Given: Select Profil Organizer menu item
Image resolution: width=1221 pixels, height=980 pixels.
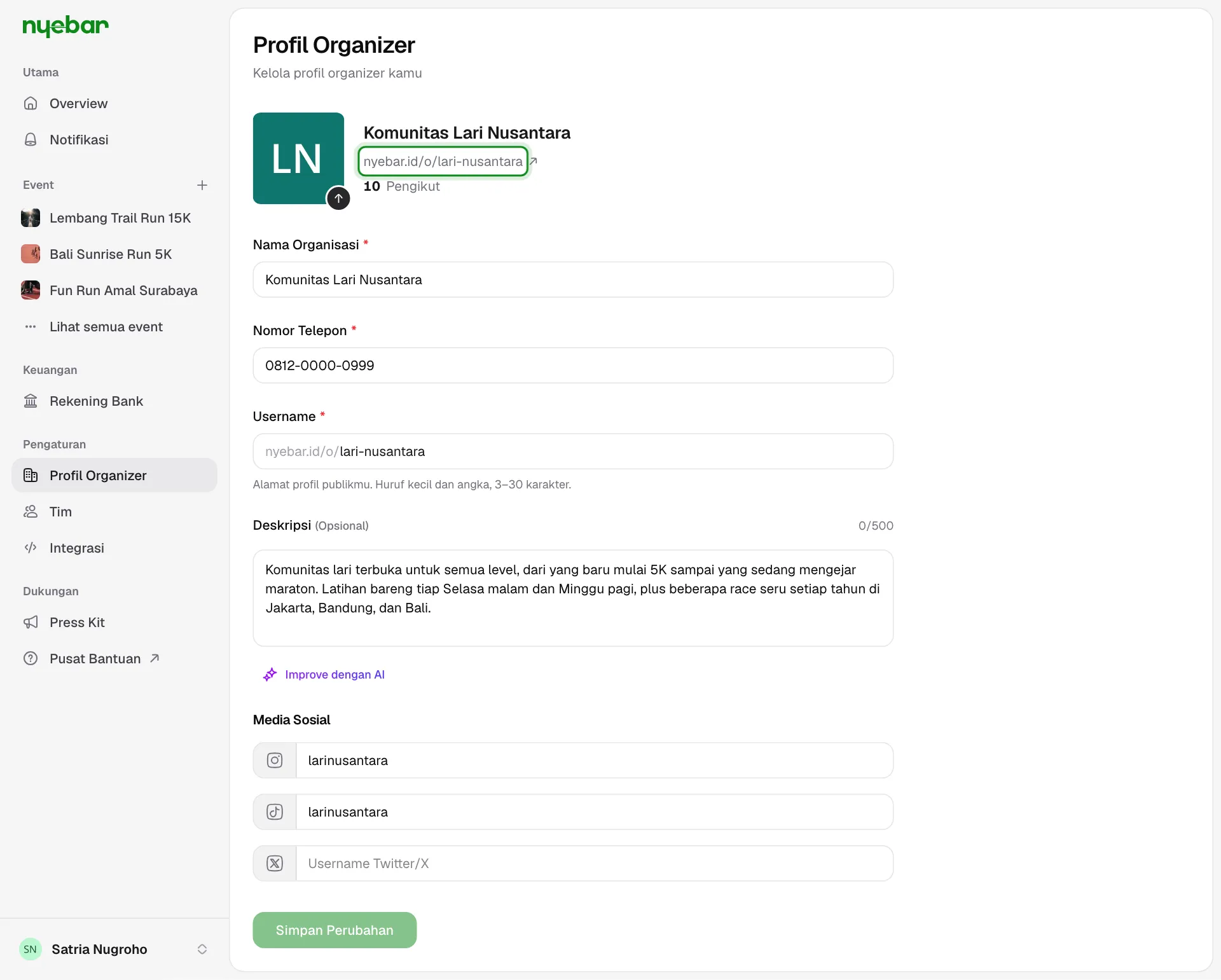Looking at the screenshot, I should (114, 476).
